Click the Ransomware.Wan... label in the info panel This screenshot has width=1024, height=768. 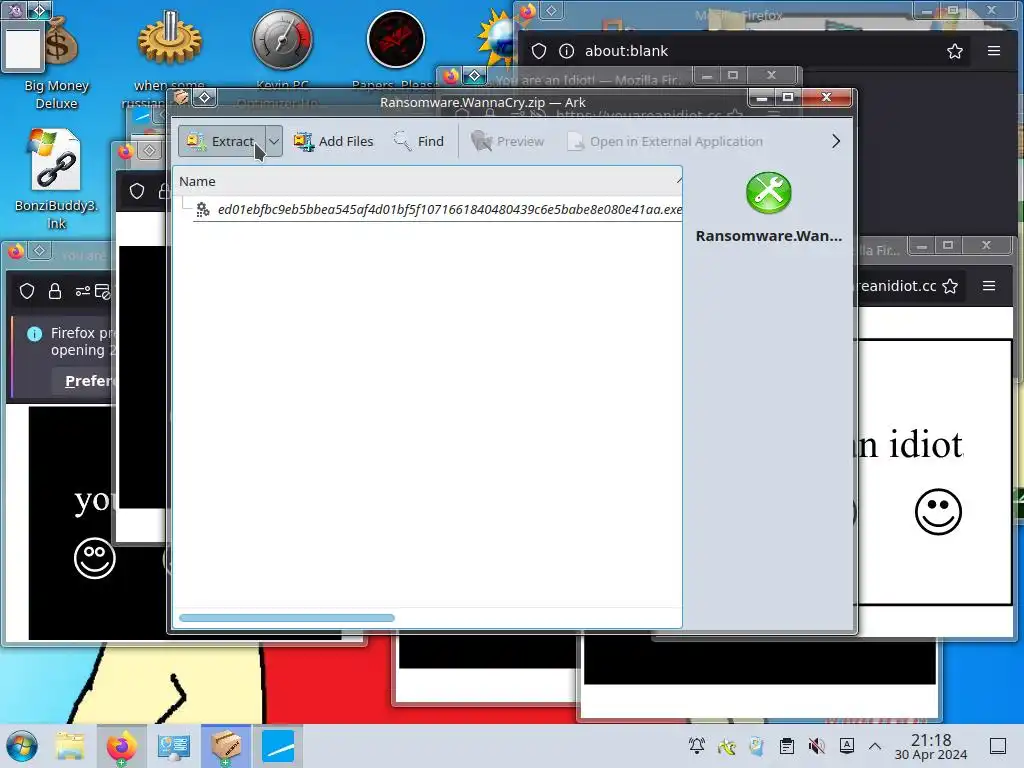(769, 236)
